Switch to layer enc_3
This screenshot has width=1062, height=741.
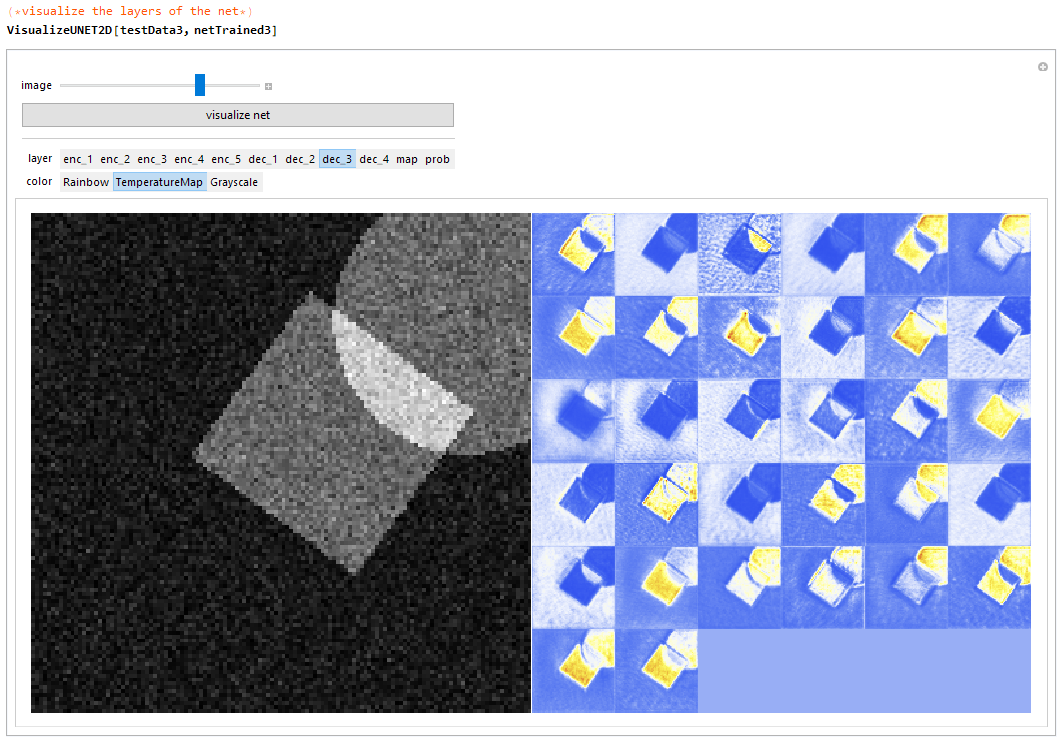click(152, 159)
